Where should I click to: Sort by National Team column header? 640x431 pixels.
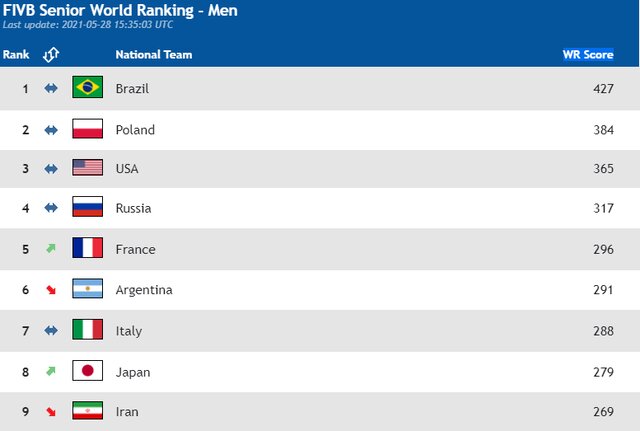tap(154, 55)
